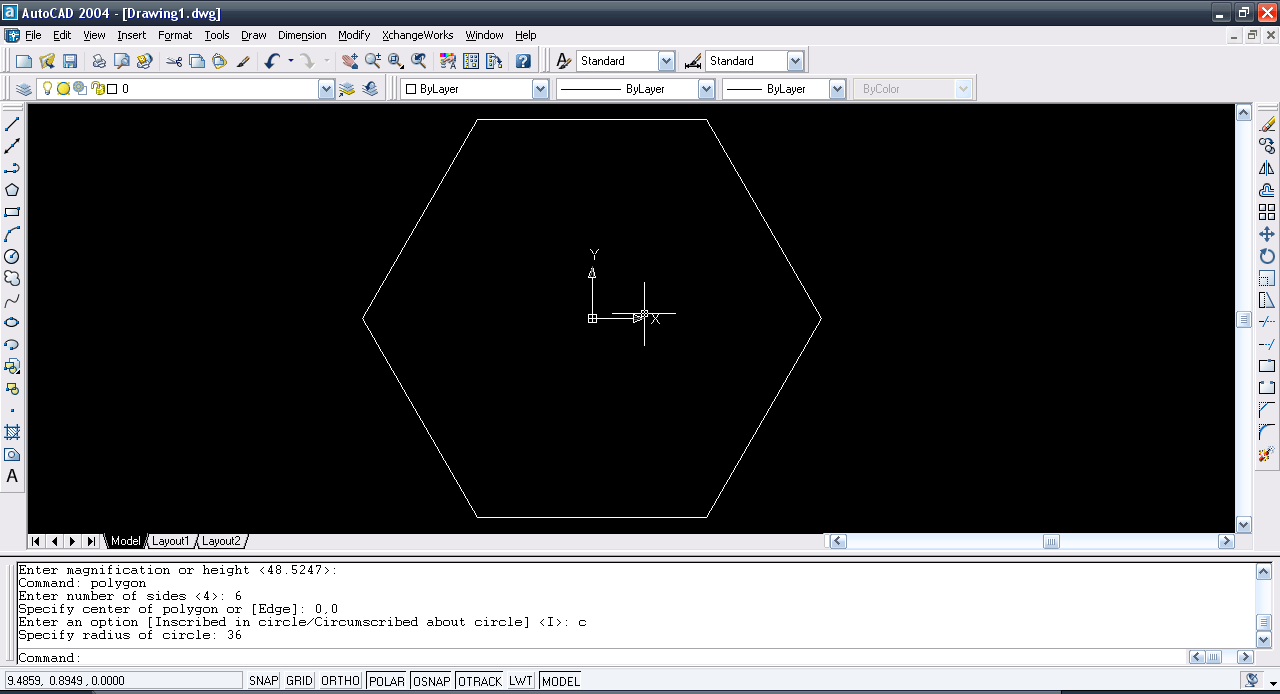Expand the layer list dropdown
Screen dimensions: 1280x694
pyautogui.click(x=326, y=89)
